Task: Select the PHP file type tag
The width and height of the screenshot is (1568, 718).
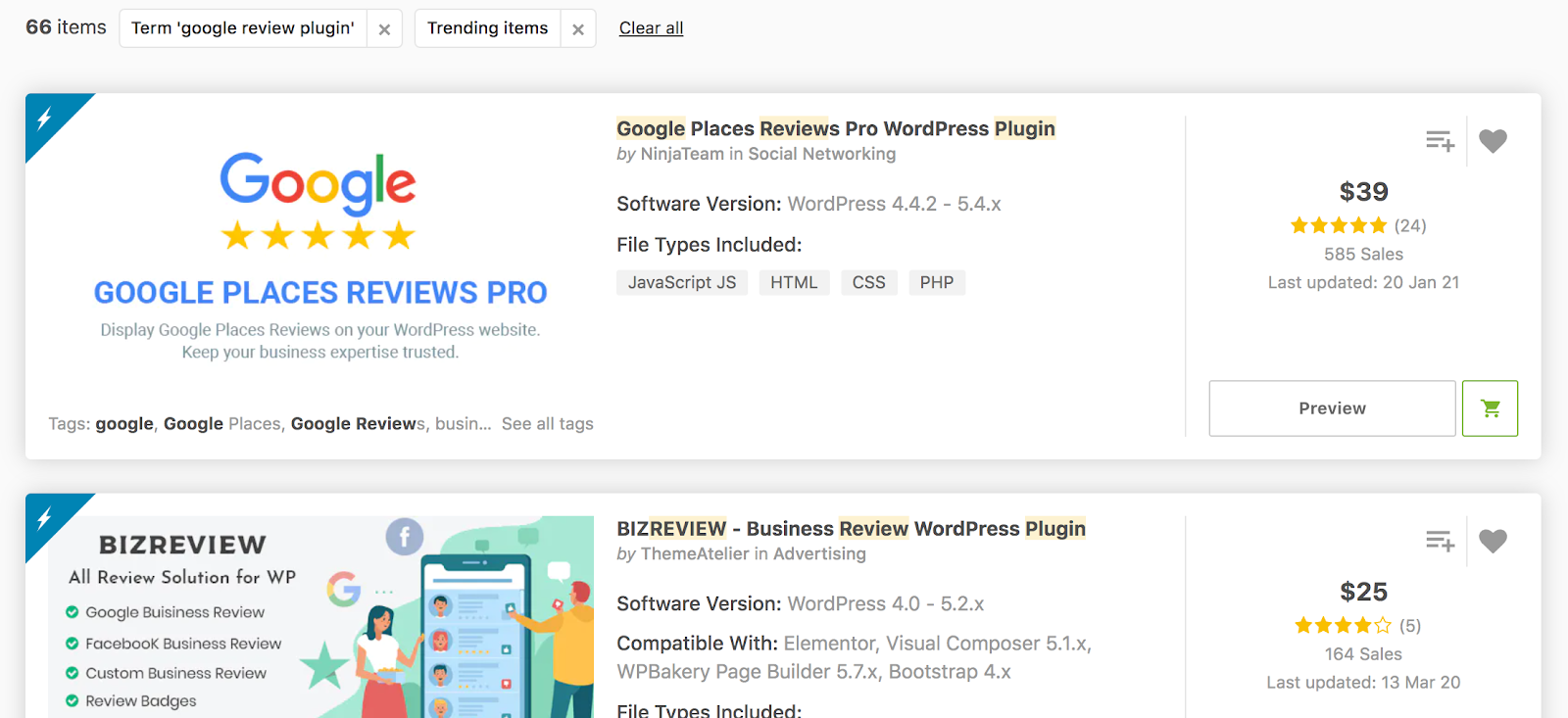Action: [x=936, y=282]
